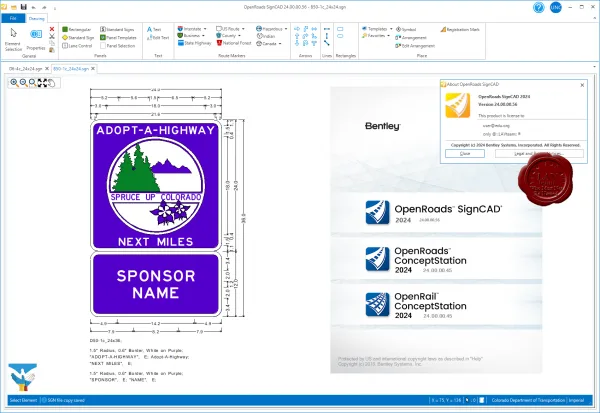
Task: Insert a double-headed horizontal arrow
Action: click(x=314, y=29)
